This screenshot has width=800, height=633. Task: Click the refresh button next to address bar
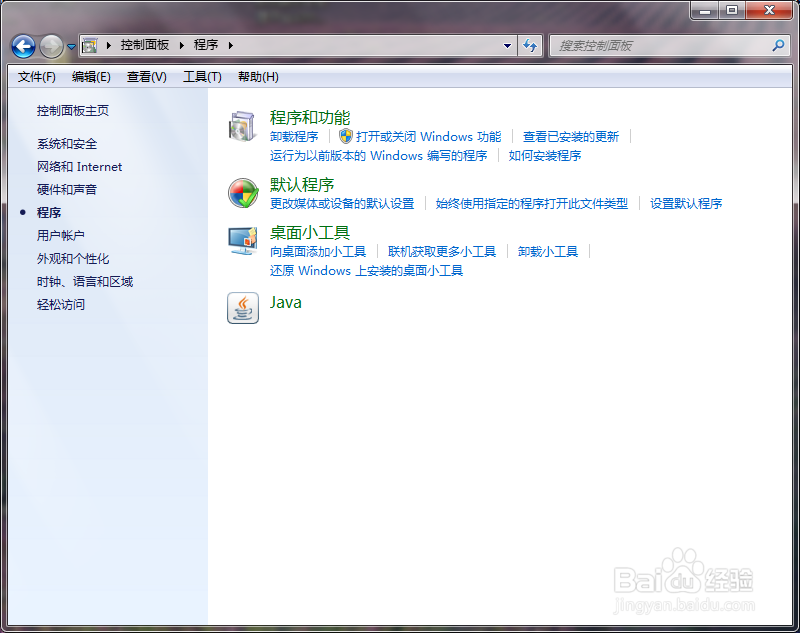click(530, 45)
